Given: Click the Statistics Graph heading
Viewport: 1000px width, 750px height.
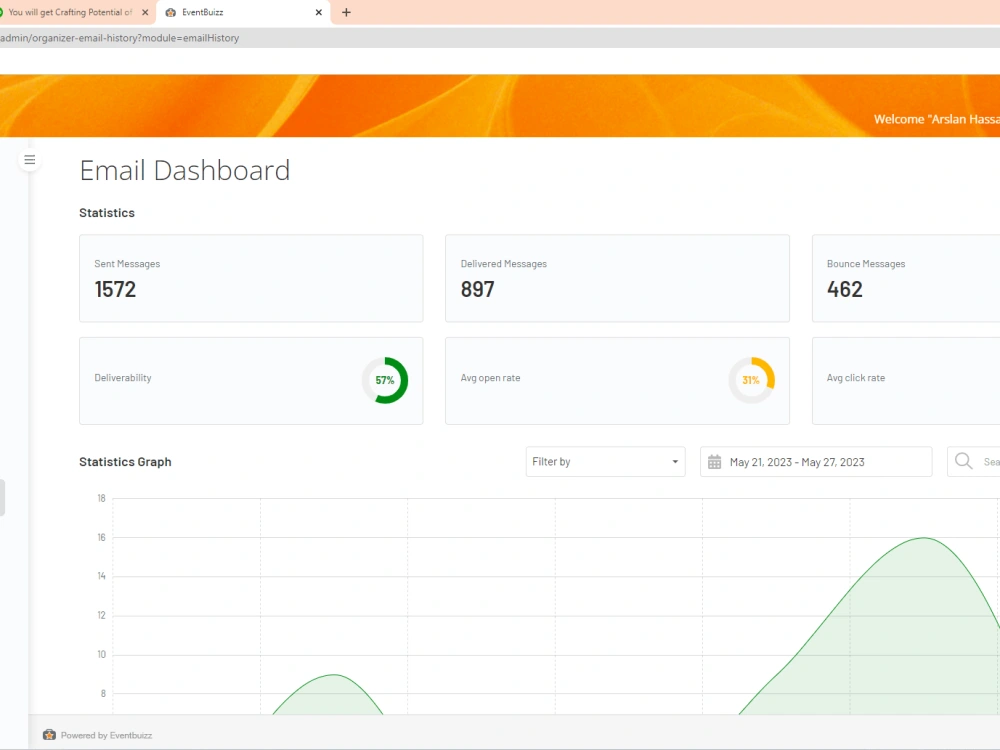Looking at the screenshot, I should pos(125,462).
